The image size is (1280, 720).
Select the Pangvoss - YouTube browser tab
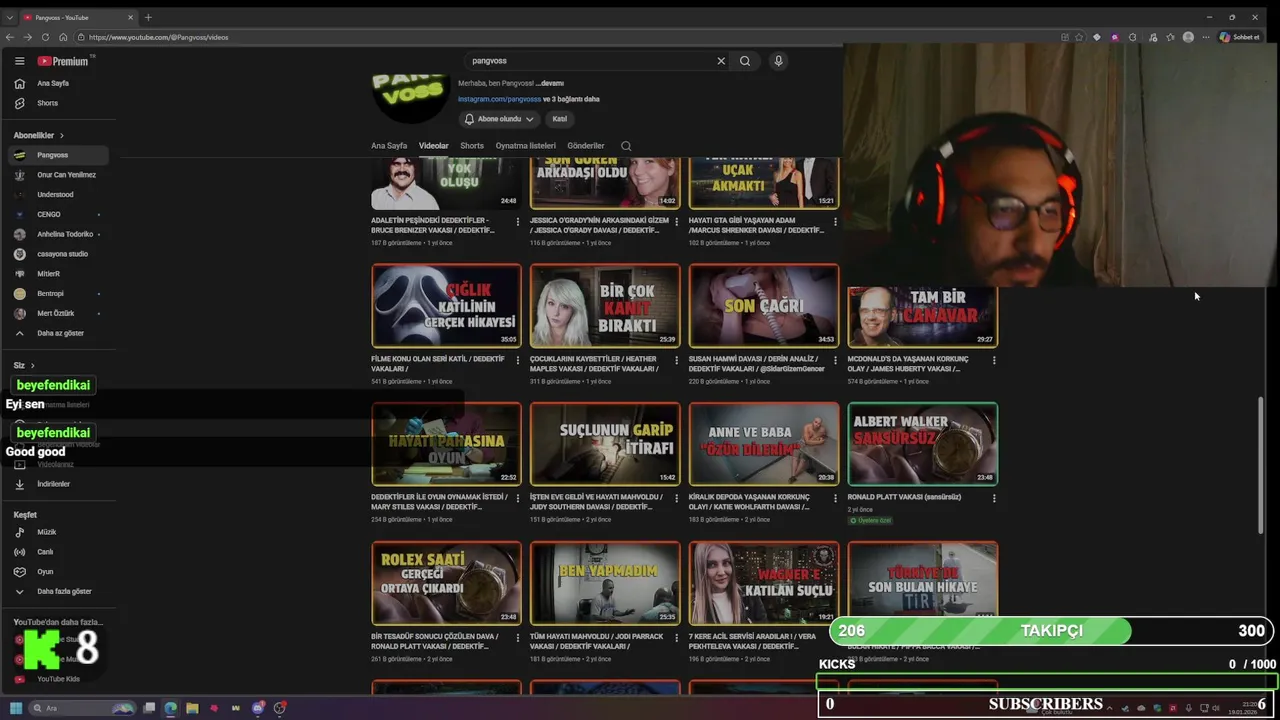(x=78, y=17)
